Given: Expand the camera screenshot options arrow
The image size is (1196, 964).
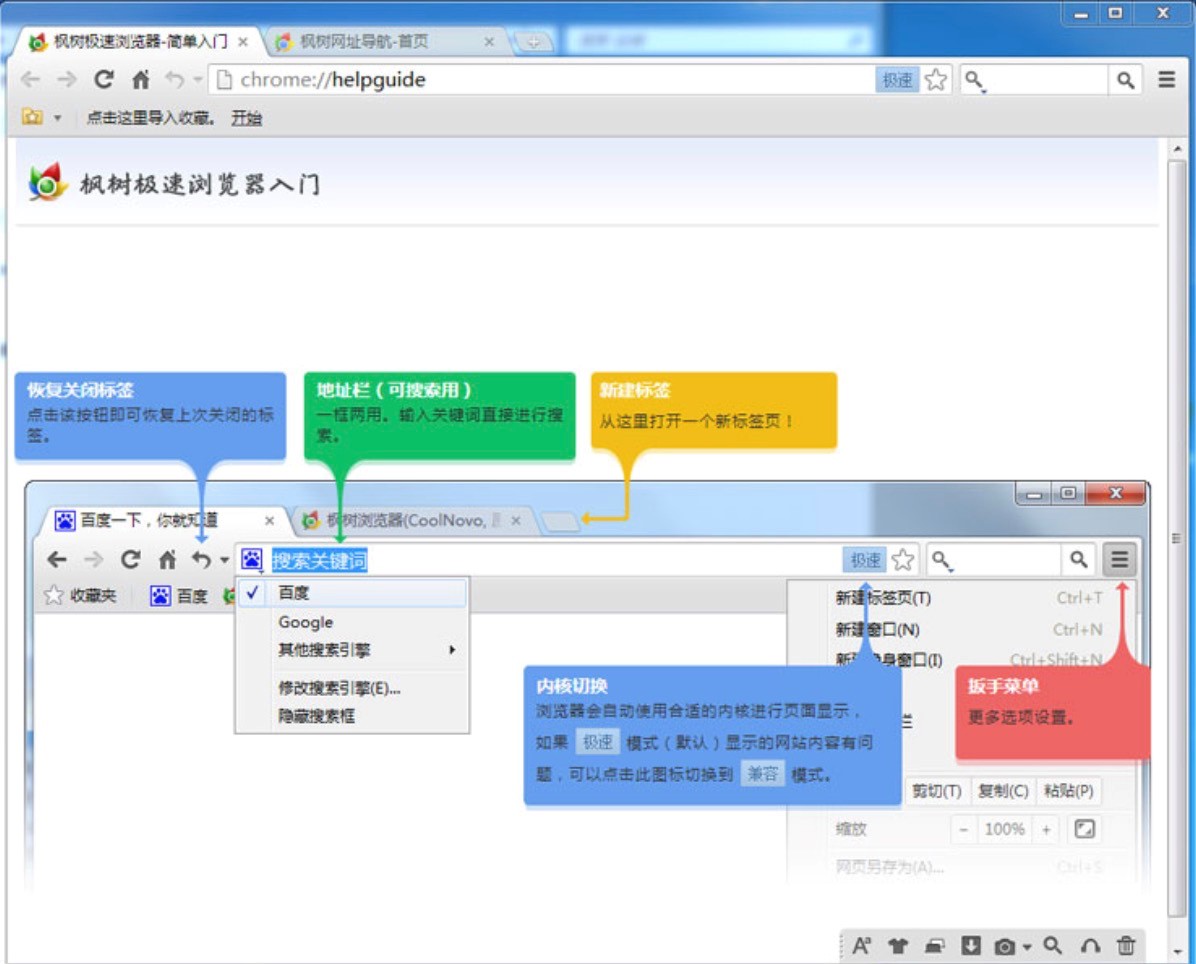Looking at the screenshot, I should 1027,947.
